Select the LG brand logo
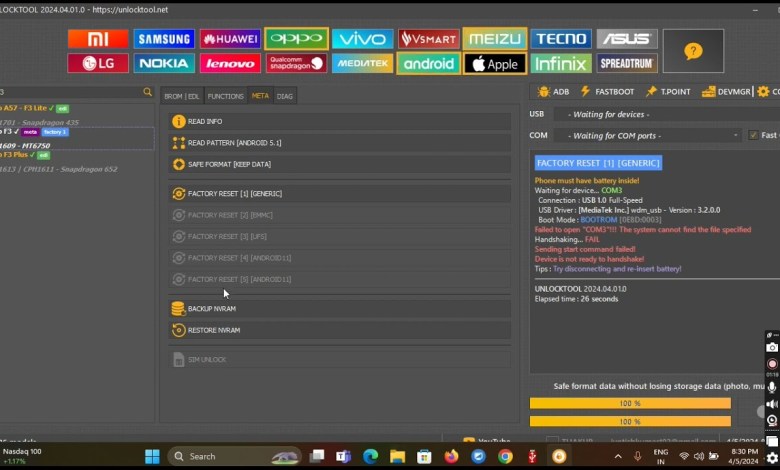Viewport: 780px width, 470px height. pos(98,63)
